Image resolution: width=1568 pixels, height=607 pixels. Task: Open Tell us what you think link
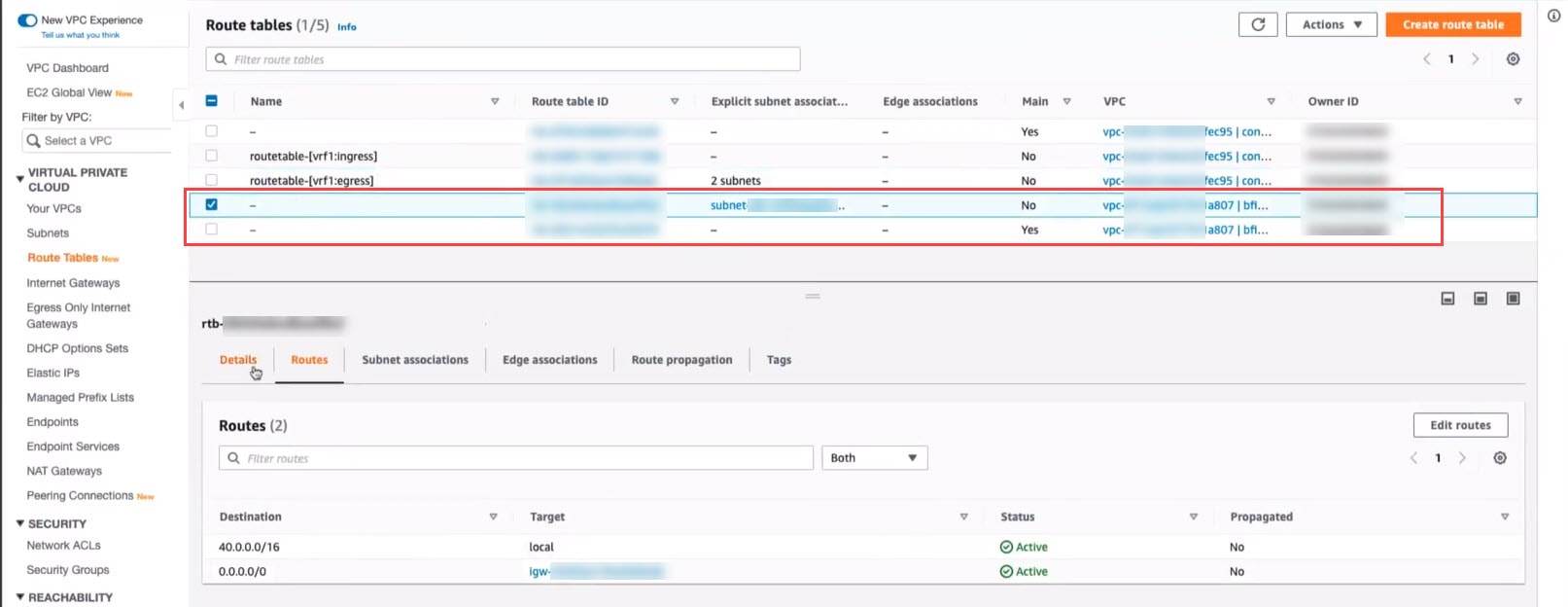80,35
